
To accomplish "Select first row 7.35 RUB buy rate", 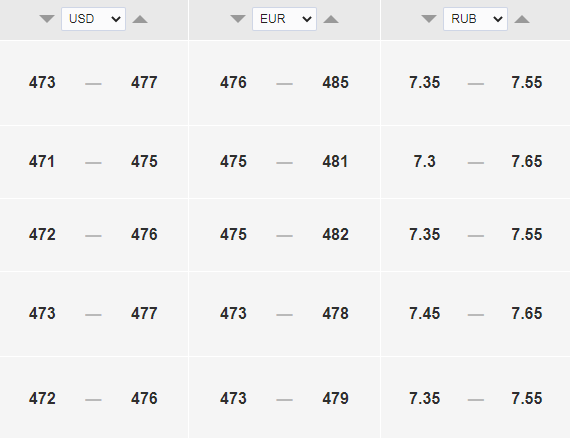I will (x=425, y=83).
